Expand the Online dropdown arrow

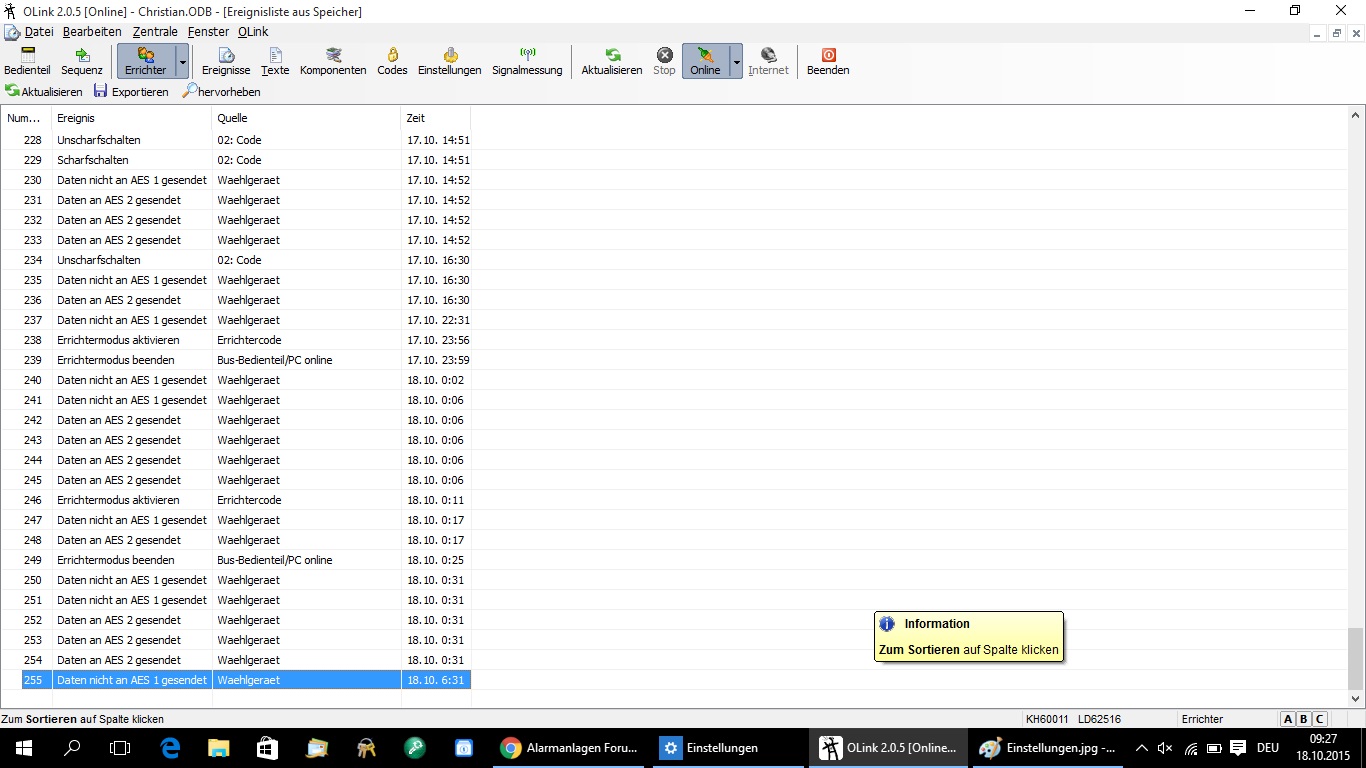(x=737, y=62)
